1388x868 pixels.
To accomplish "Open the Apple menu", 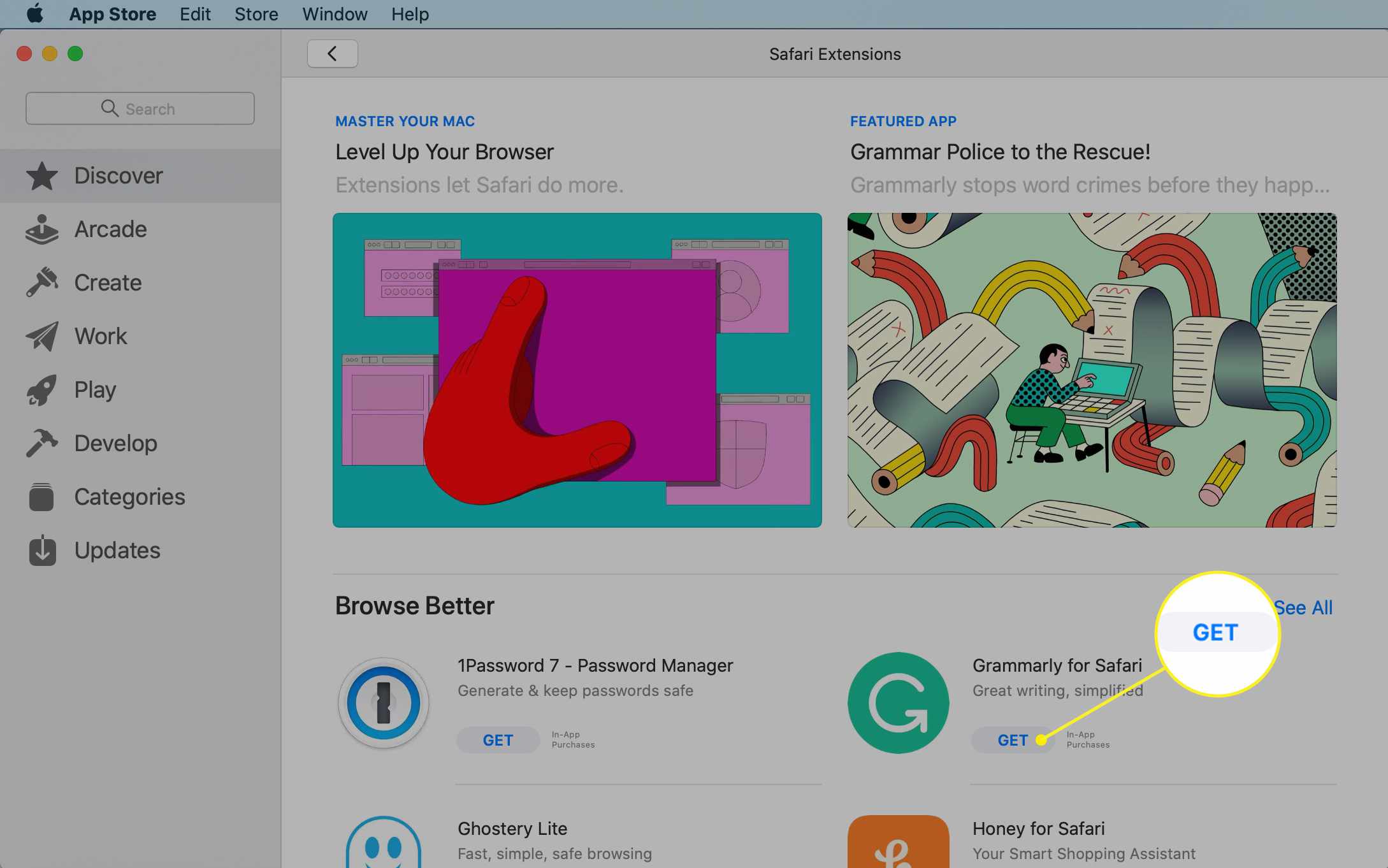I will point(35,13).
